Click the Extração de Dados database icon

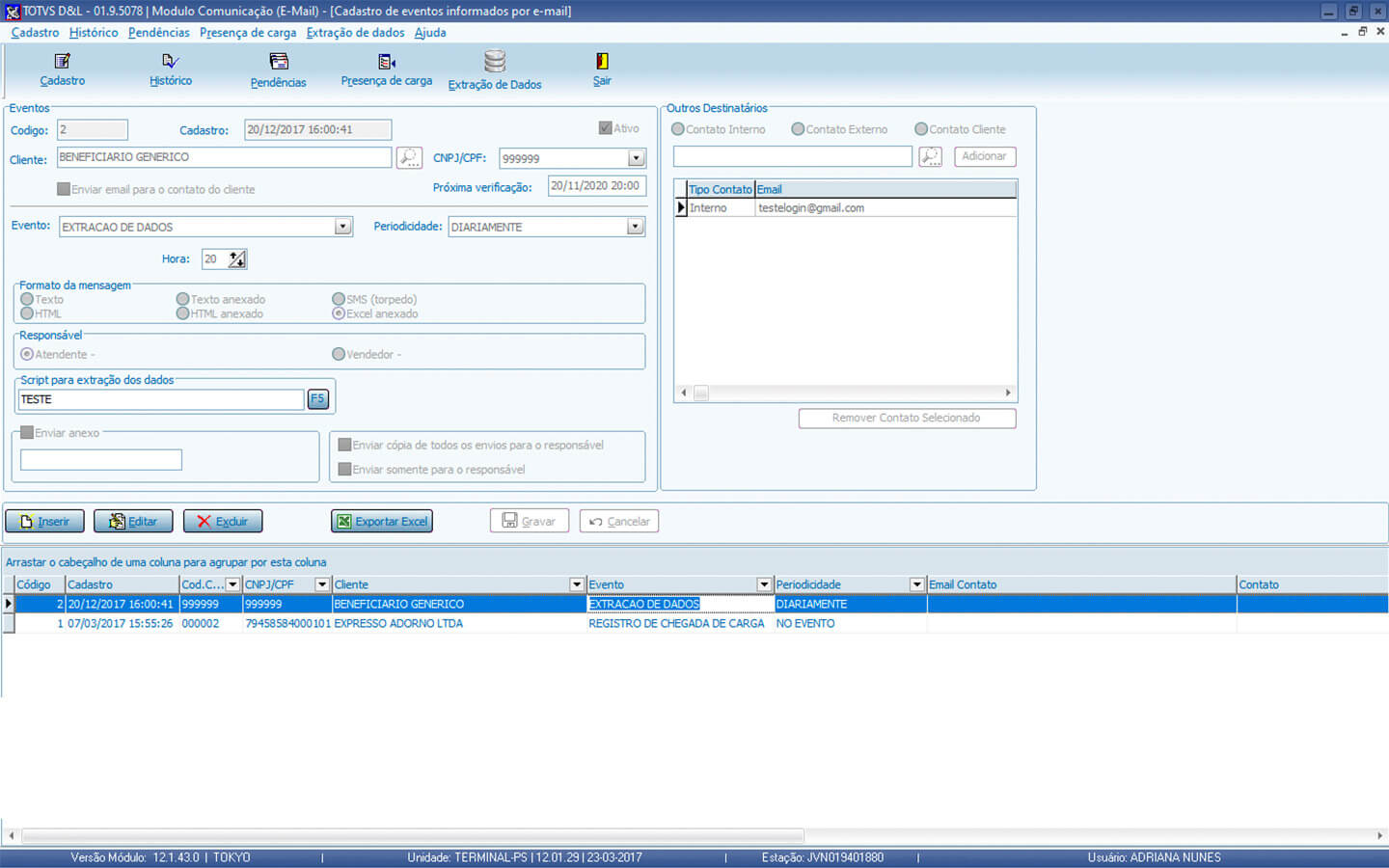(x=495, y=62)
